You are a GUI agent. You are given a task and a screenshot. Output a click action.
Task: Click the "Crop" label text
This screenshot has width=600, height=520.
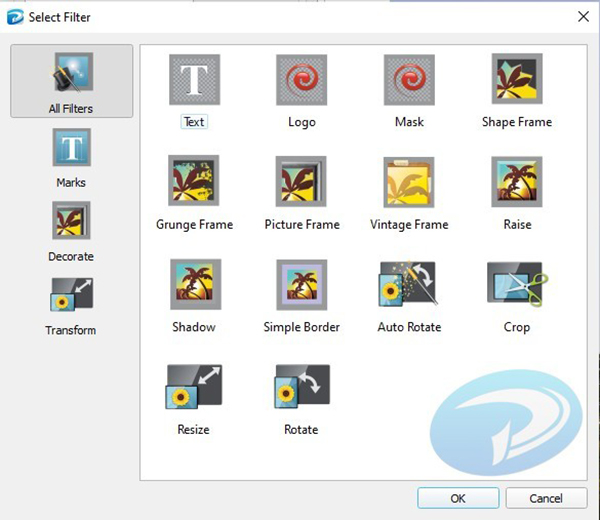click(517, 327)
